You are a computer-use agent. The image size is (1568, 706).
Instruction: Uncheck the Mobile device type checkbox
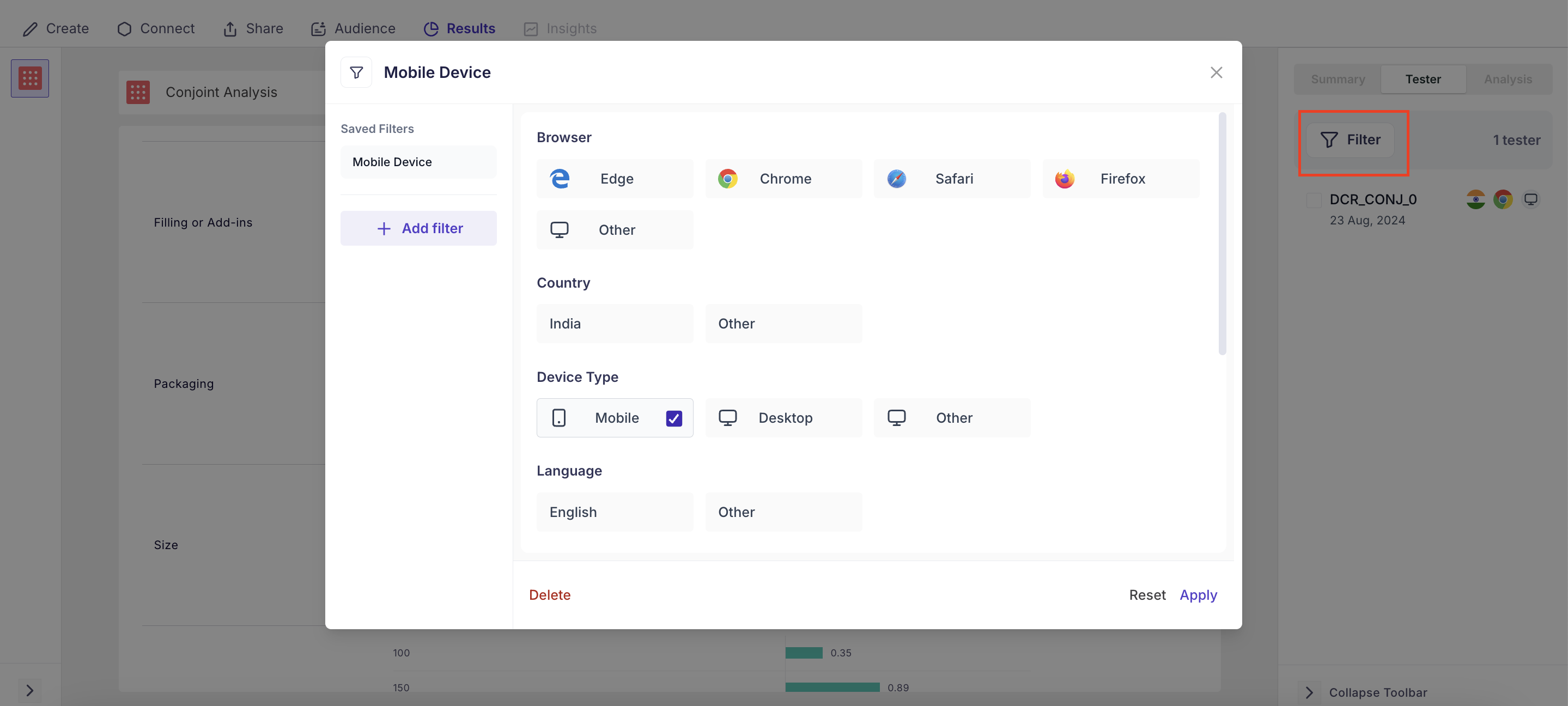pyautogui.click(x=674, y=418)
